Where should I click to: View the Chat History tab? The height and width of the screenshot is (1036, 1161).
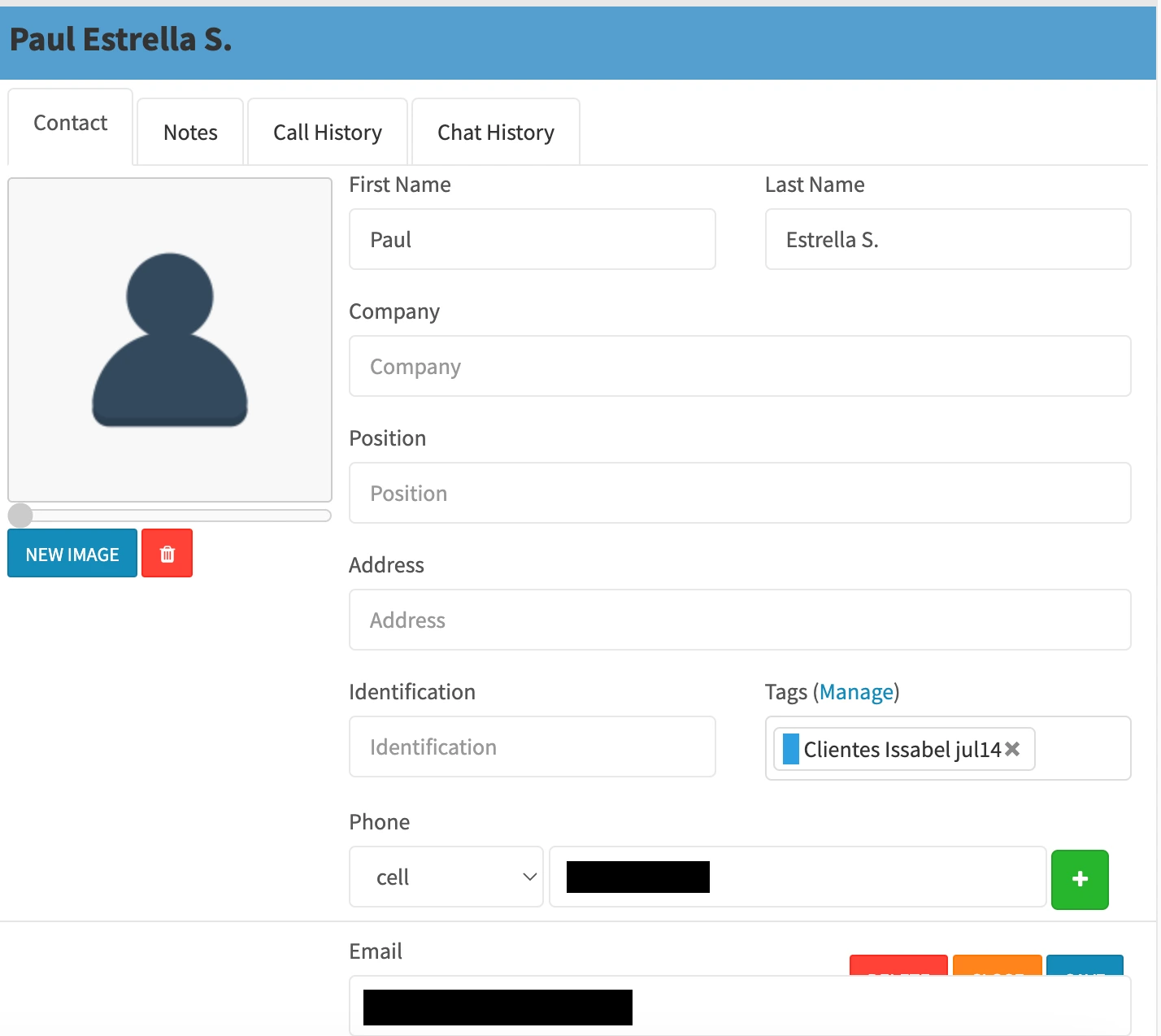pyautogui.click(x=495, y=133)
